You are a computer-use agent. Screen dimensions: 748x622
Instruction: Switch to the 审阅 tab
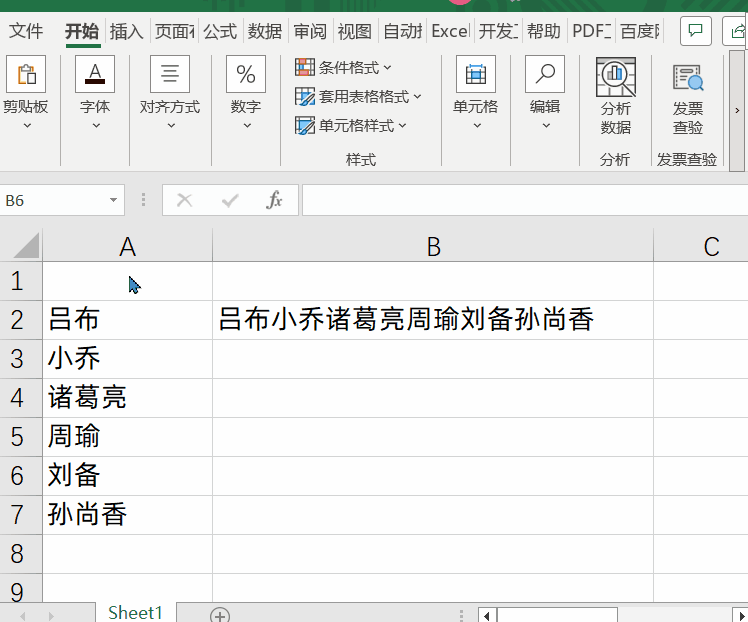pyautogui.click(x=310, y=31)
